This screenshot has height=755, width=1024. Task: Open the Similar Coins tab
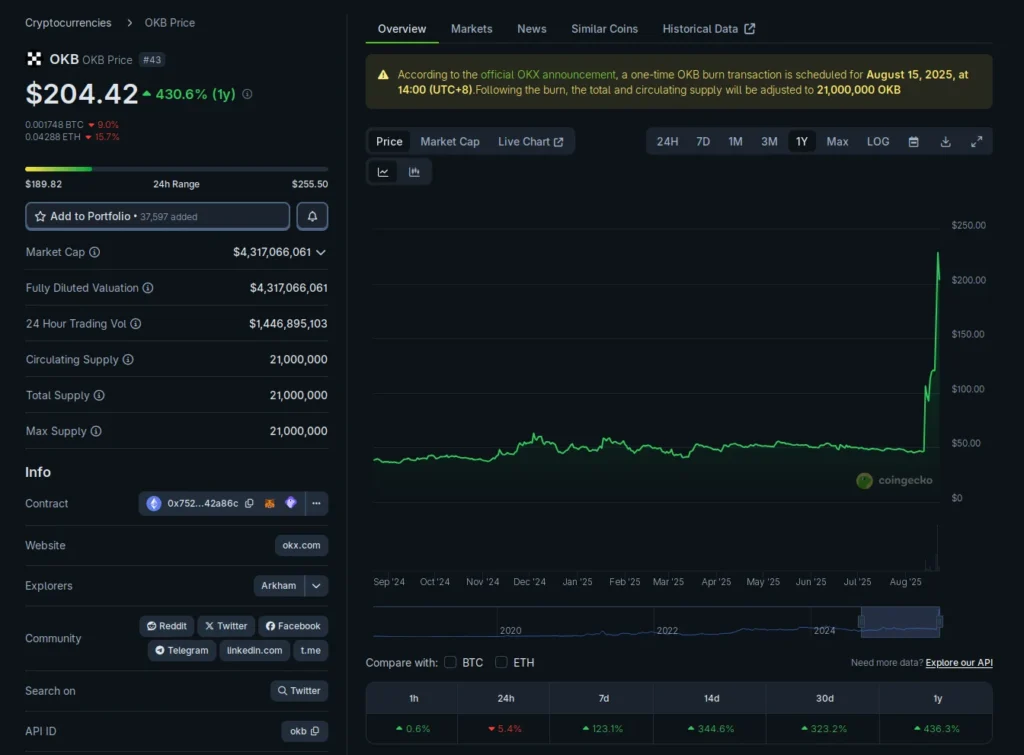[x=604, y=29]
